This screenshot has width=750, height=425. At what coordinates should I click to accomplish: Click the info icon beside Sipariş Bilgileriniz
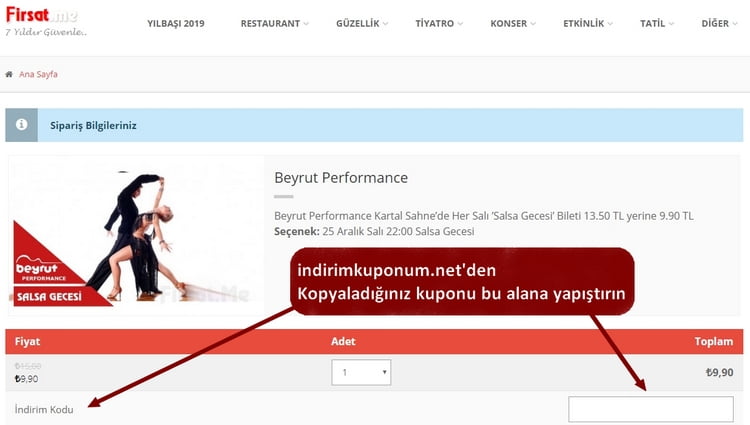coord(21,126)
